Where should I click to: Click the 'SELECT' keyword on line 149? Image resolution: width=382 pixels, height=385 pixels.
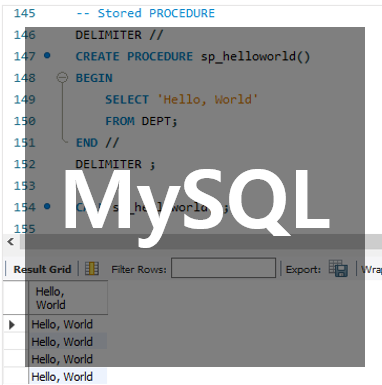(127, 100)
